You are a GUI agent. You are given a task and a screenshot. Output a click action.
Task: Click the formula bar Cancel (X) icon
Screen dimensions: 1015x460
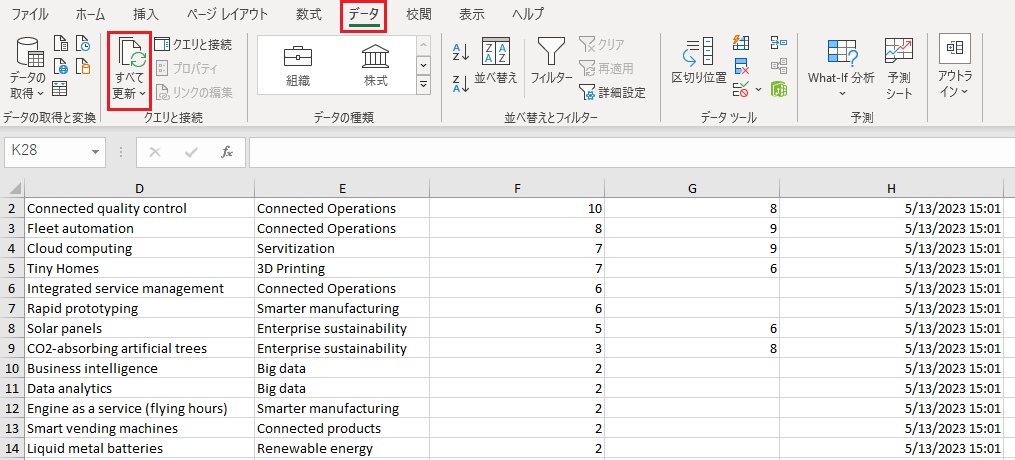click(x=155, y=152)
